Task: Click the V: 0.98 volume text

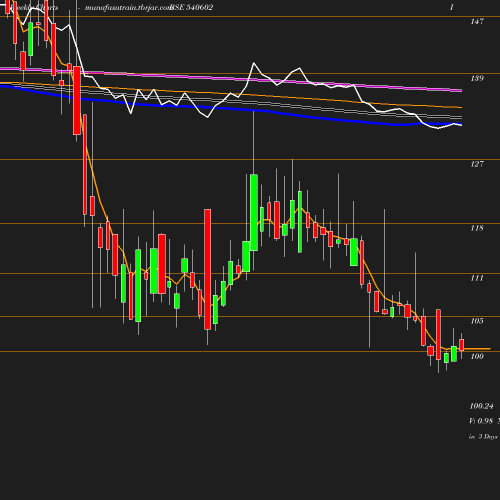Action: coord(481,421)
